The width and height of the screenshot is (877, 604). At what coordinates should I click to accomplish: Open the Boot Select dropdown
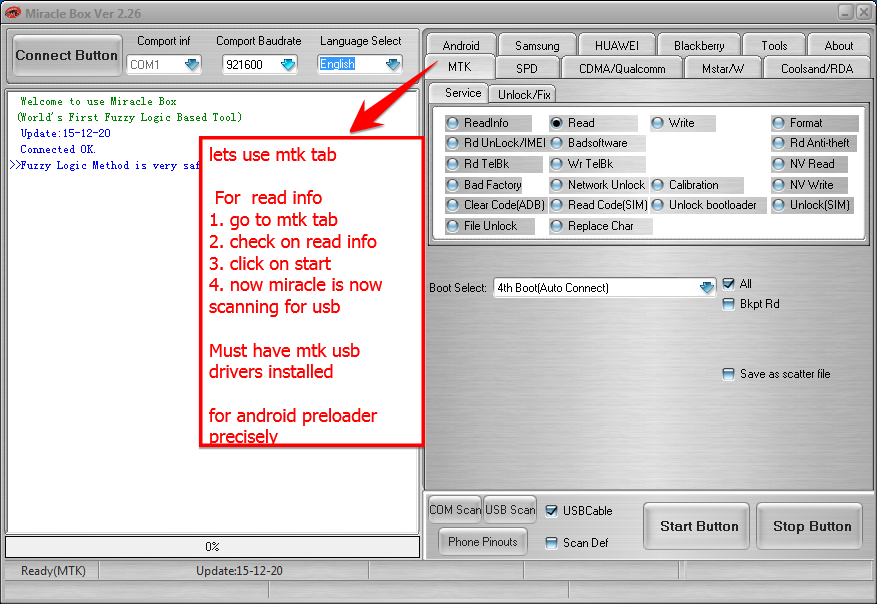click(x=705, y=287)
